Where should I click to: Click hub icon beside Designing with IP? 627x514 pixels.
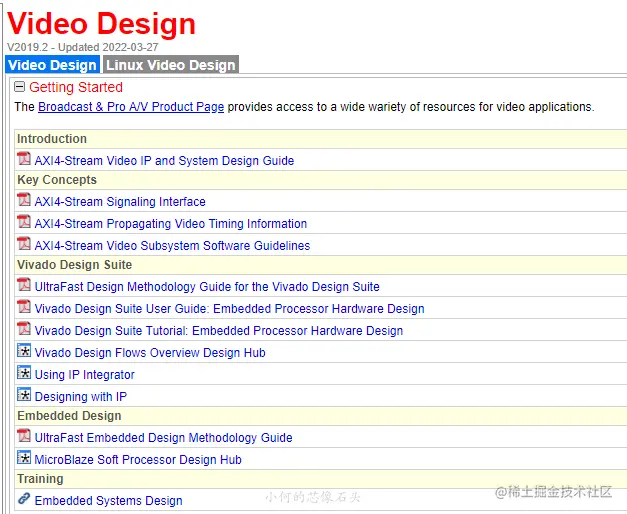click(x=24, y=395)
